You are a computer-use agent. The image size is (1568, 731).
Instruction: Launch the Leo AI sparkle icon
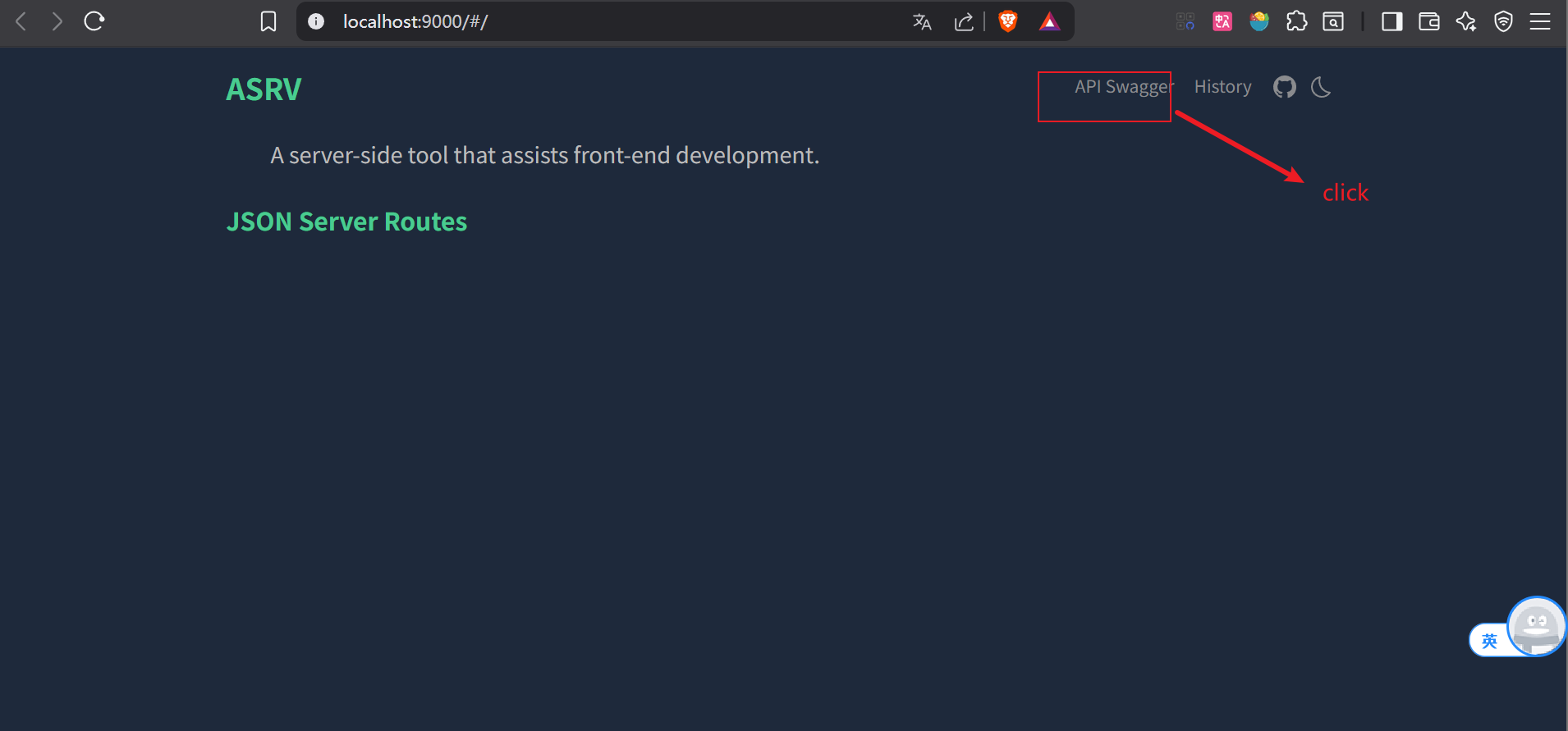pos(1466,21)
